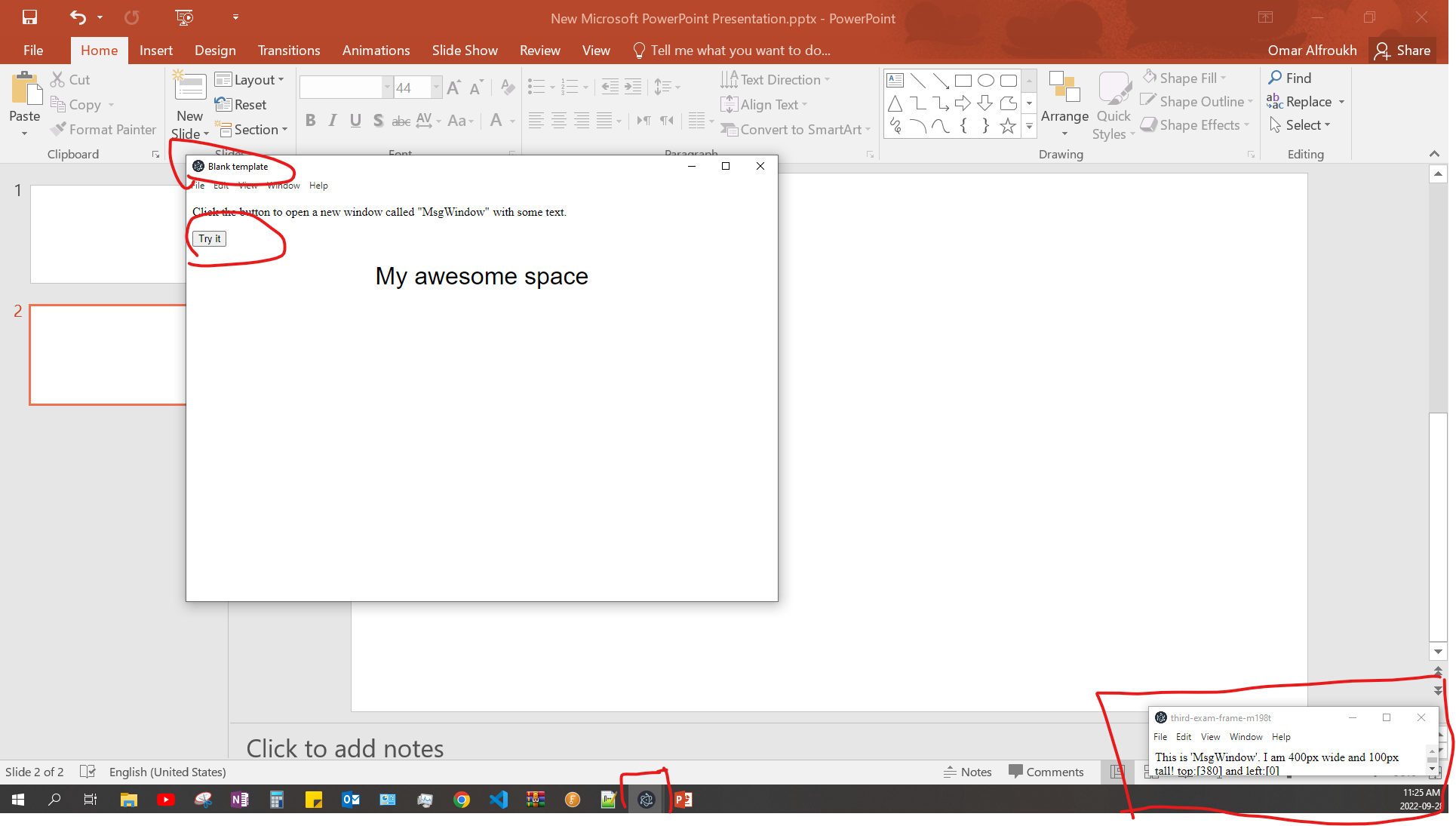Switch to the Design tab
Screen dimensions: 1456x826
tap(215, 51)
